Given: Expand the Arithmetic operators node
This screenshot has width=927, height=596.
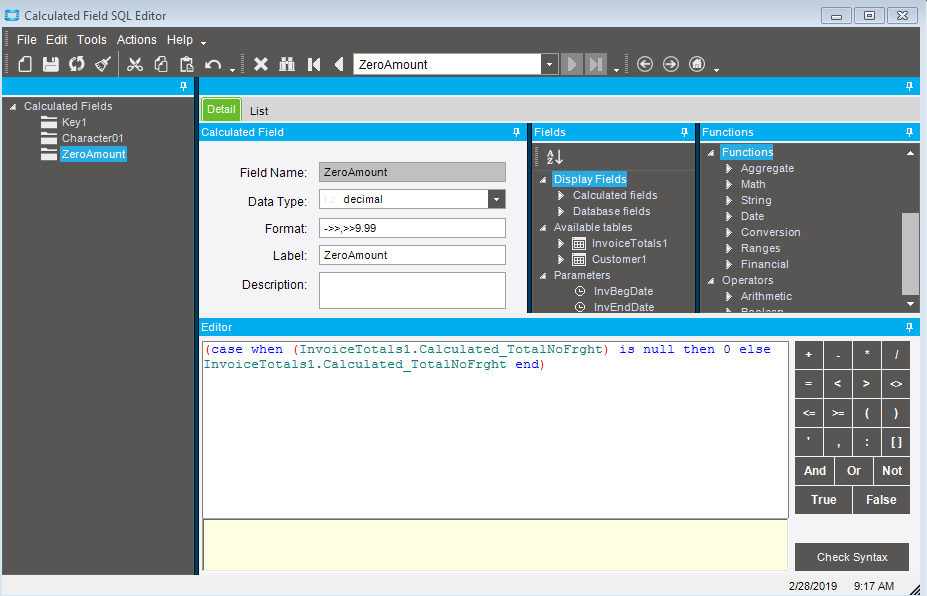Looking at the screenshot, I should [729, 296].
